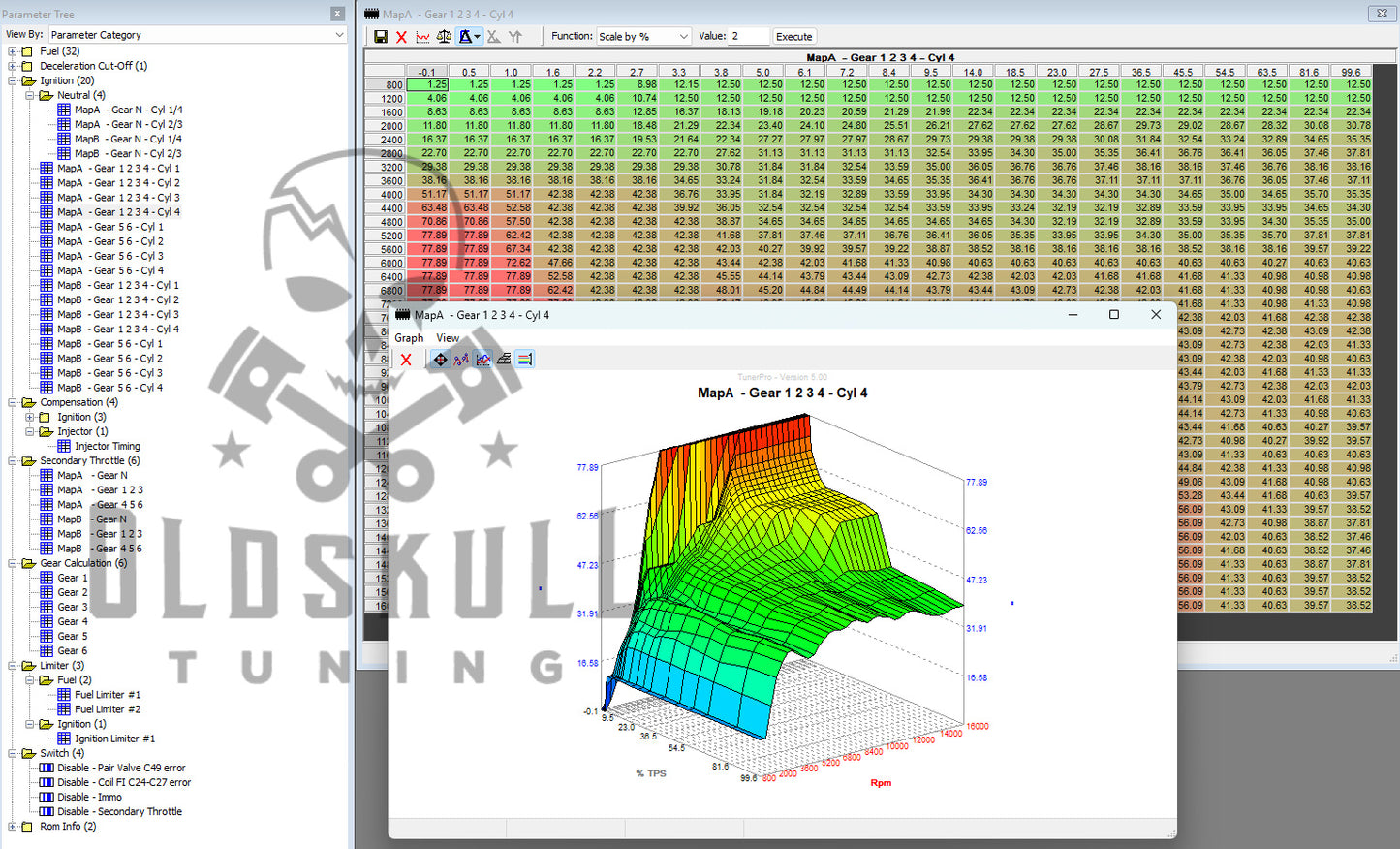Image resolution: width=1400 pixels, height=849 pixels.
Task: Collapse the Secondary Throttle (6) folder
Action: click(x=13, y=461)
